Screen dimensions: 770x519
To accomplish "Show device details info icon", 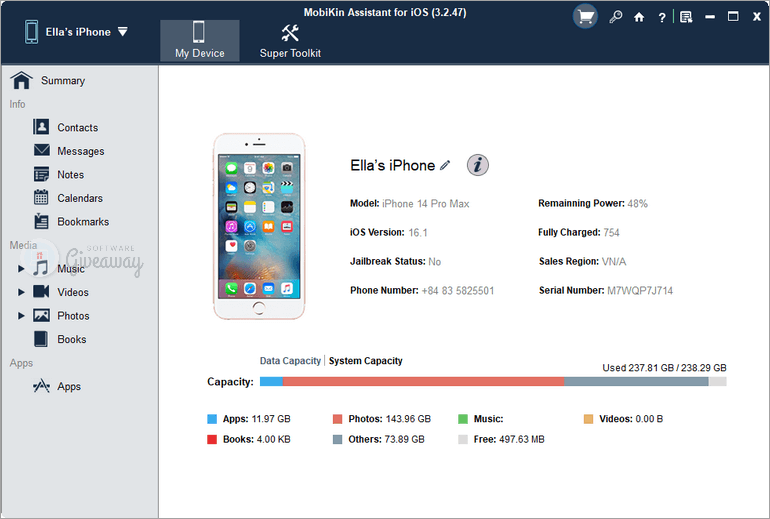I will tap(477, 165).
